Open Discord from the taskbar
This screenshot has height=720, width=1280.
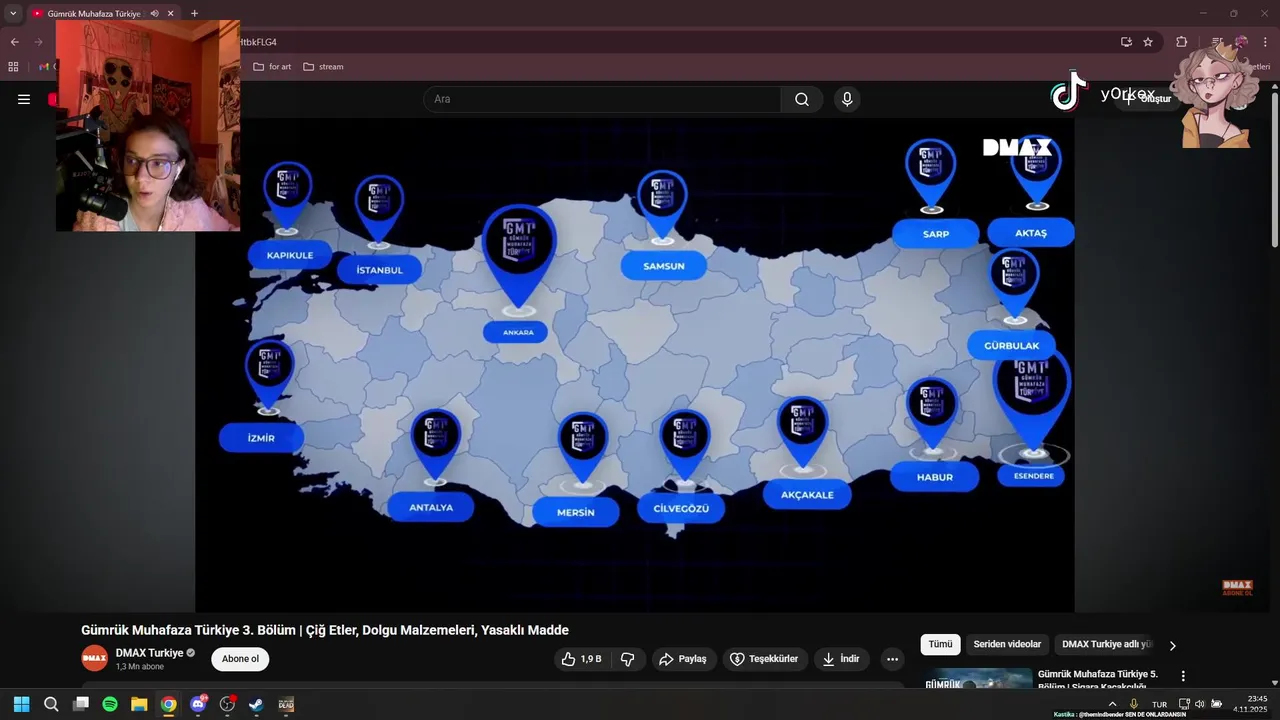click(198, 704)
